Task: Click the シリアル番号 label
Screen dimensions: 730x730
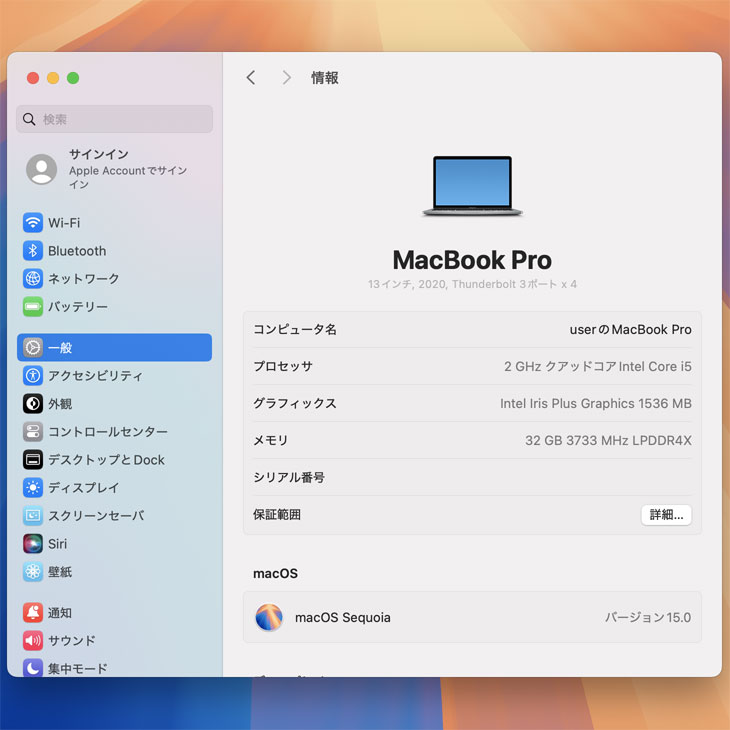Action: pos(289,477)
